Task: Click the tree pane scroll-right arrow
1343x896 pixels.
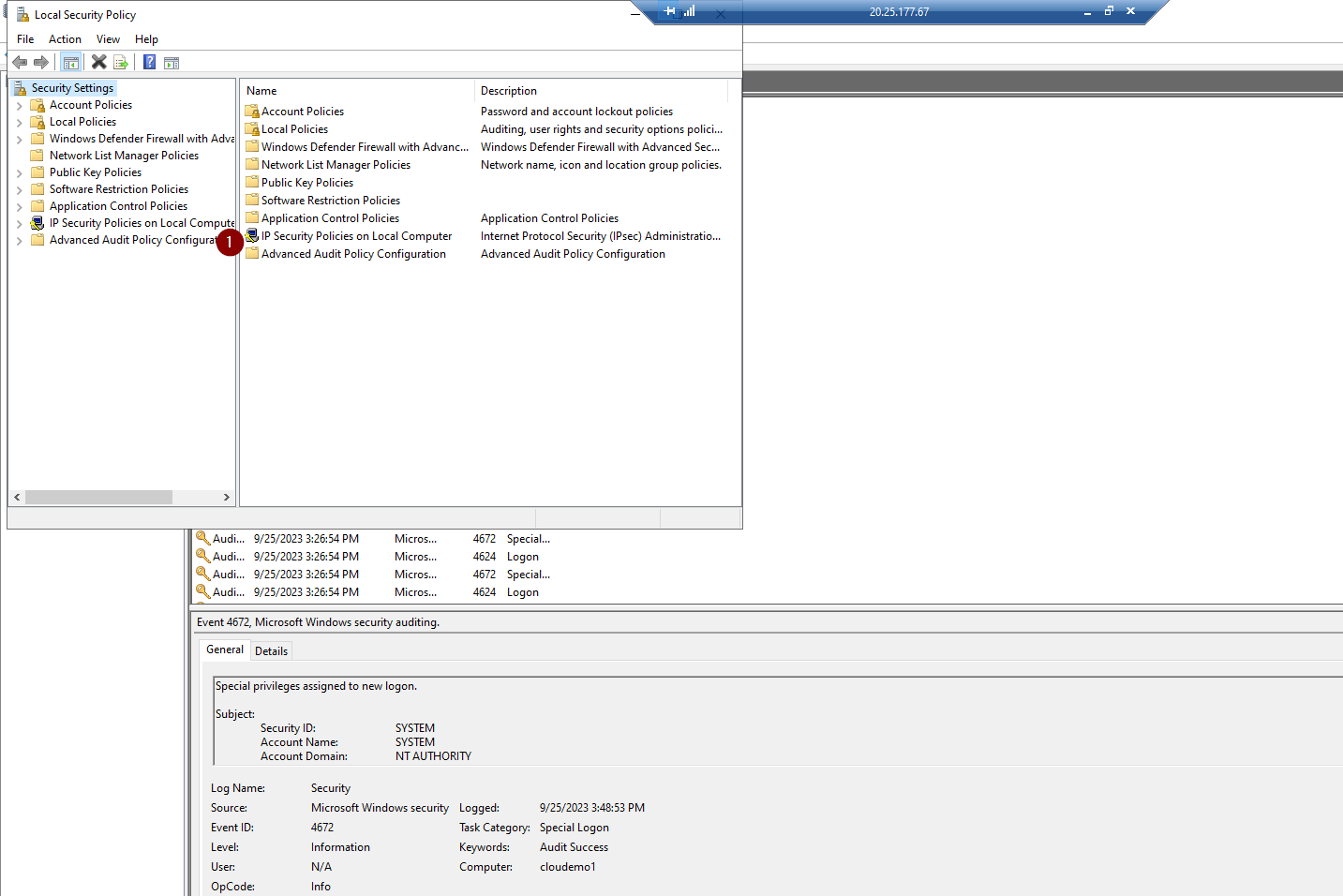Action: [226, 497]
